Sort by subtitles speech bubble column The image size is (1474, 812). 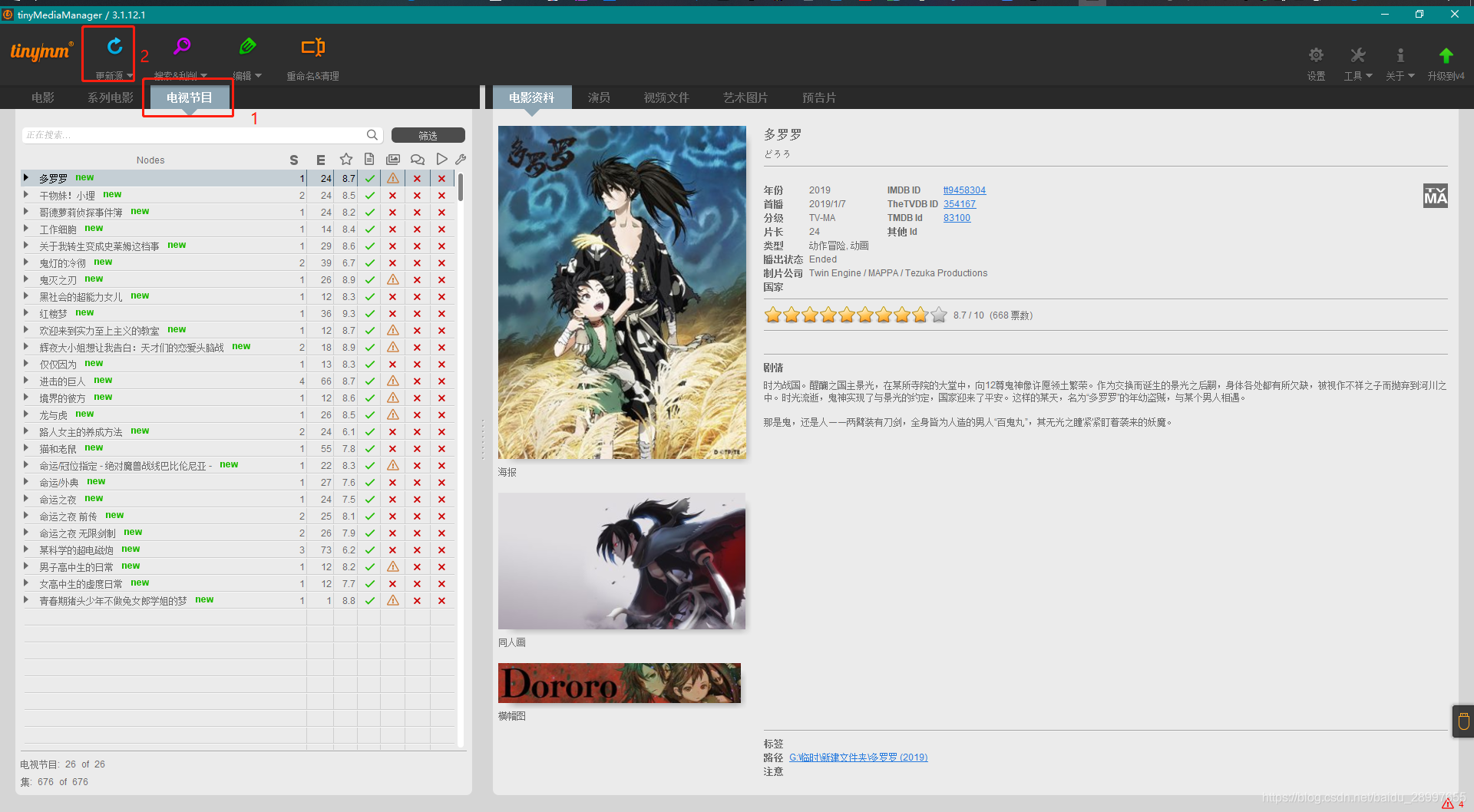point(417,160)
